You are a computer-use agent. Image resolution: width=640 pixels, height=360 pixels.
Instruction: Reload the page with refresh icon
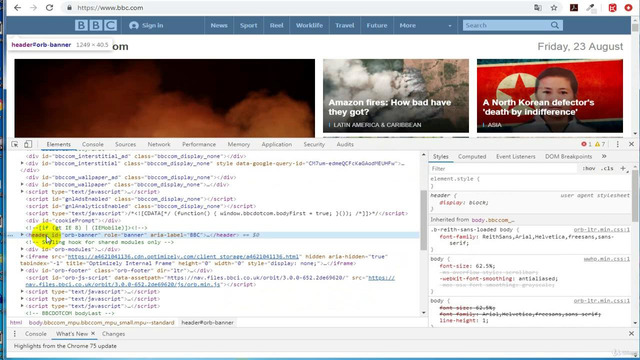click(x=49, y=8)
